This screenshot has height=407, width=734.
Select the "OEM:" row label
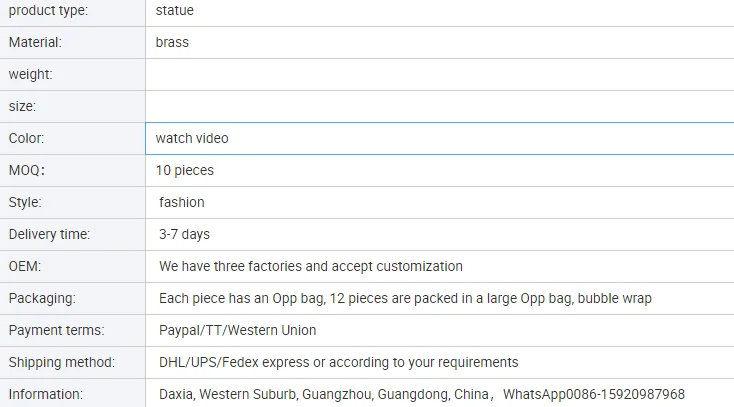pyautogui.click(x=25, y=267)
